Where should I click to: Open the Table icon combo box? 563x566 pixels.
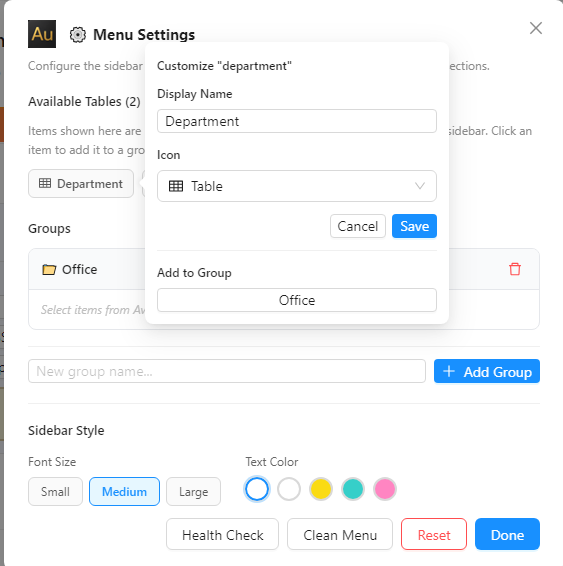[x=297, y=186]
